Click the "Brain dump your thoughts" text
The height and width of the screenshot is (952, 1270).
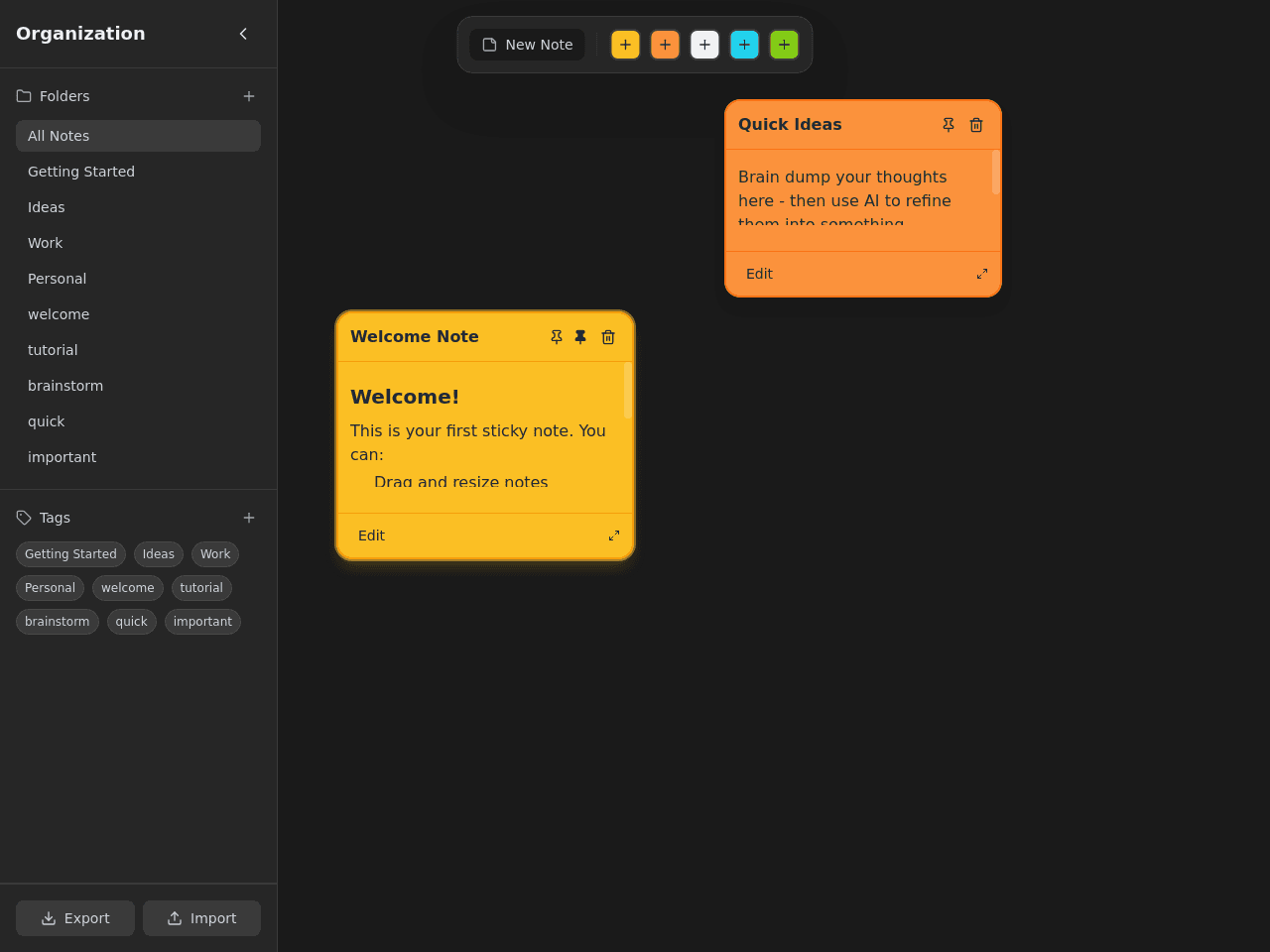[842, 177]
